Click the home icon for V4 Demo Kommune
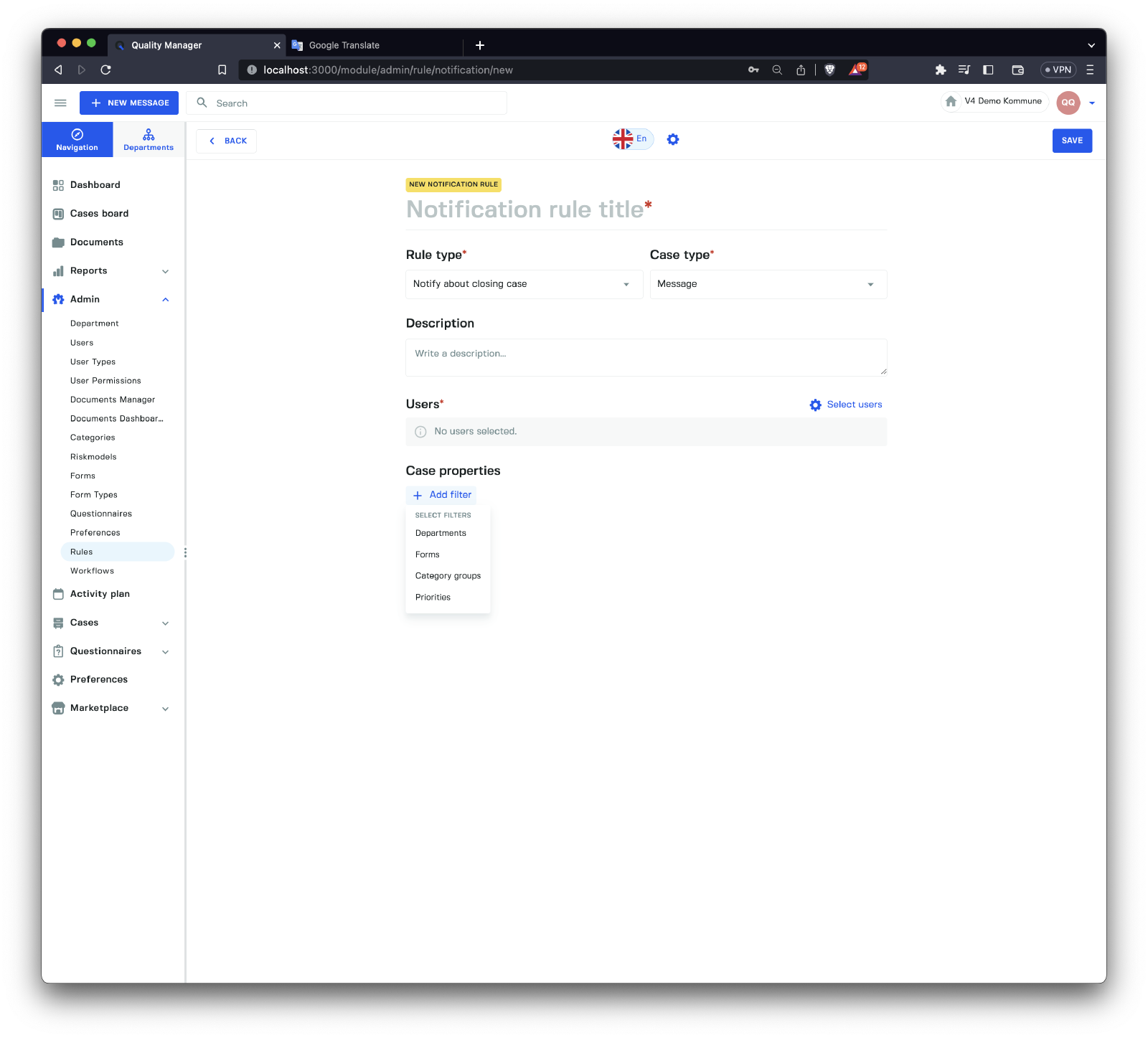The image size is (1148, 1038). coord(951,101)
